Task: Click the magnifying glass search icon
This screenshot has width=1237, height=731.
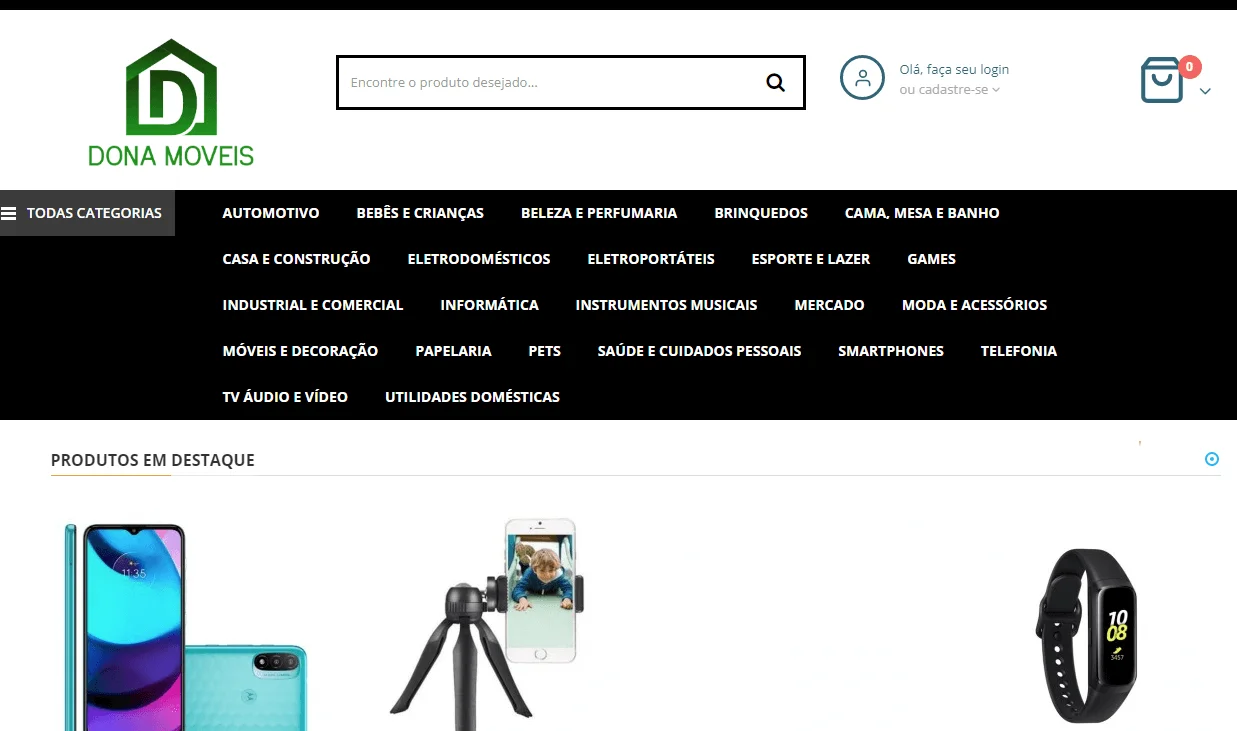Action: coord(775,82)
